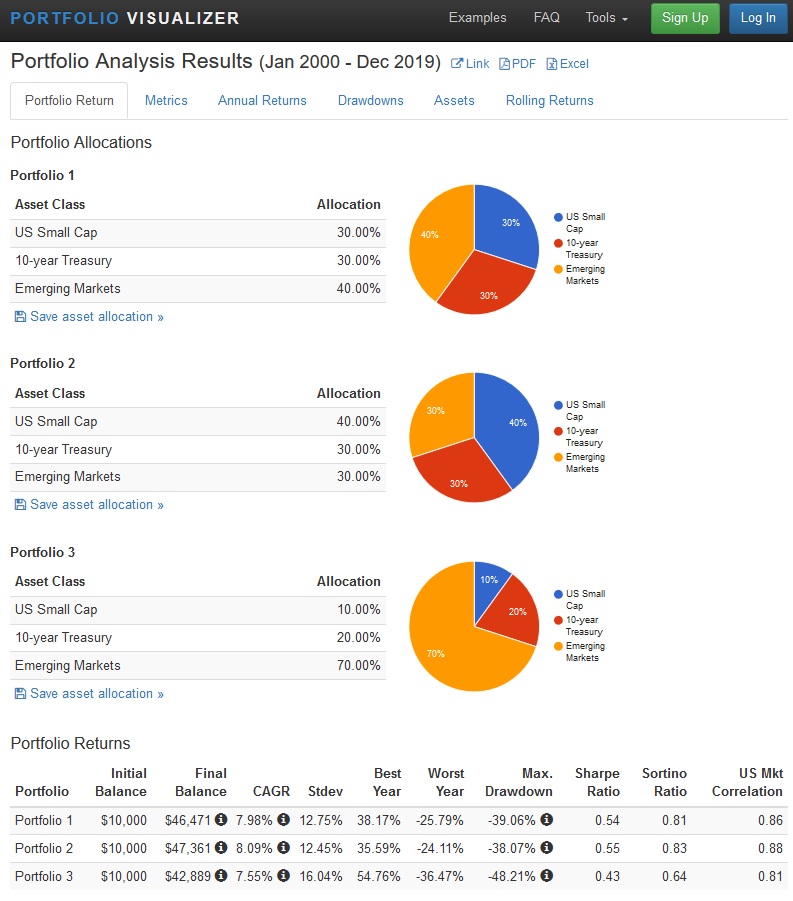Click the 12.75% Stdev value for Portfolio 1
The height and width of the screenshot is (901, 793).
[x=321, y=820]
